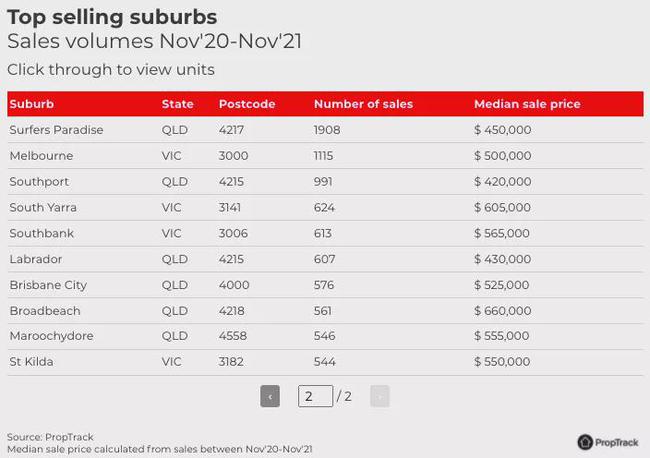Click the Broadbeach suburb name

click(x=45, y=311)
